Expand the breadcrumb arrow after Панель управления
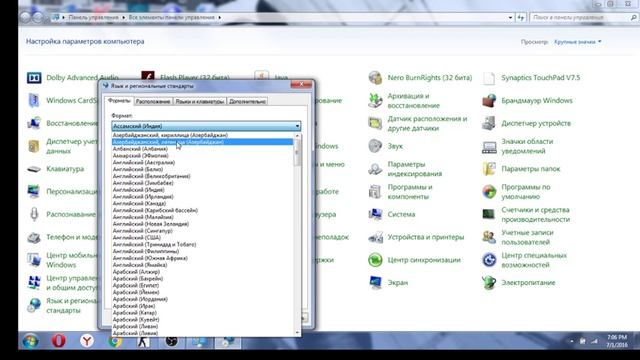Viewport: 640px width, 360px height. pyautogui.click(x=123, y=18)
